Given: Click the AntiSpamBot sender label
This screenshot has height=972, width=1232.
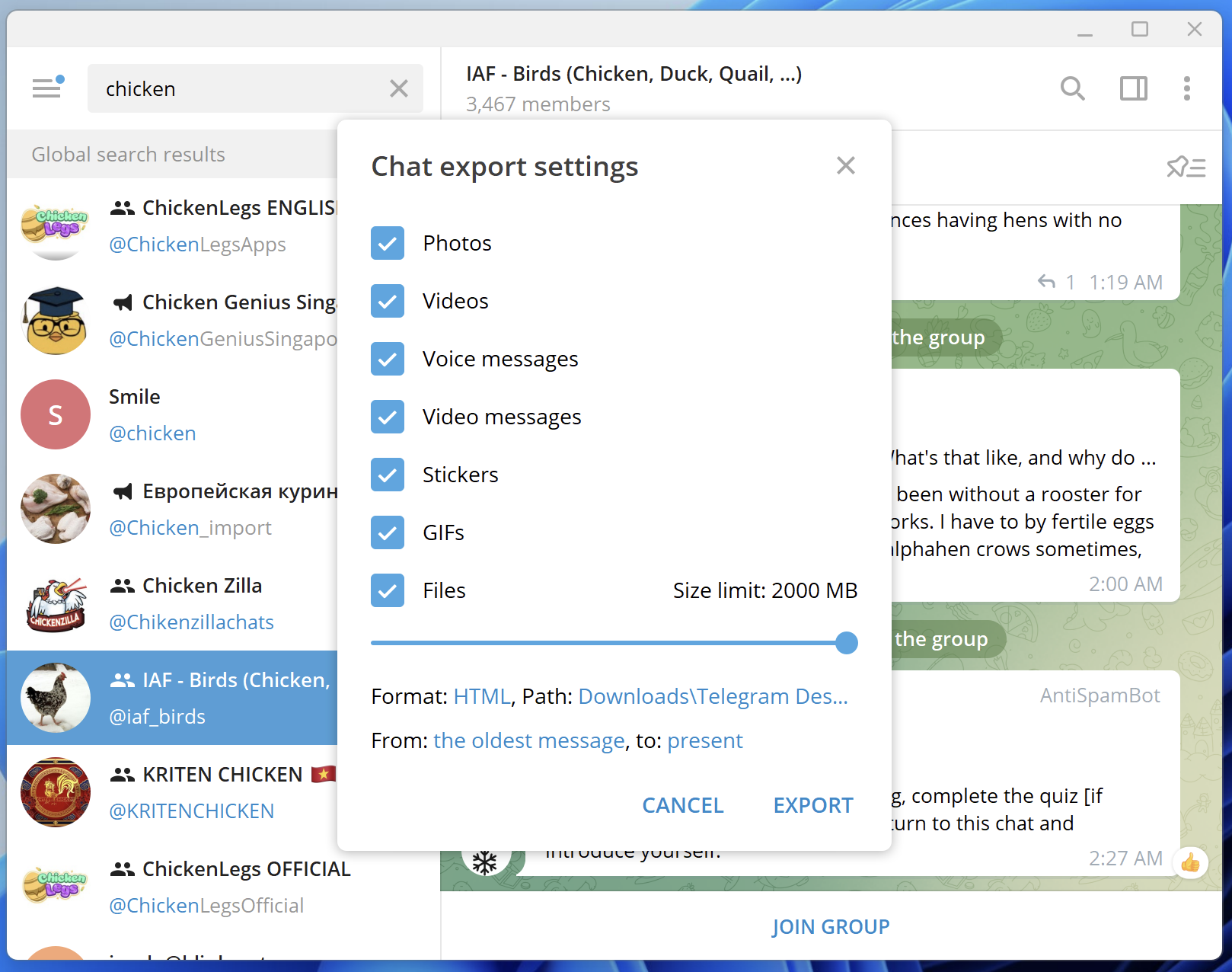Looking at the screenshot, I should tap(1100, 695).
